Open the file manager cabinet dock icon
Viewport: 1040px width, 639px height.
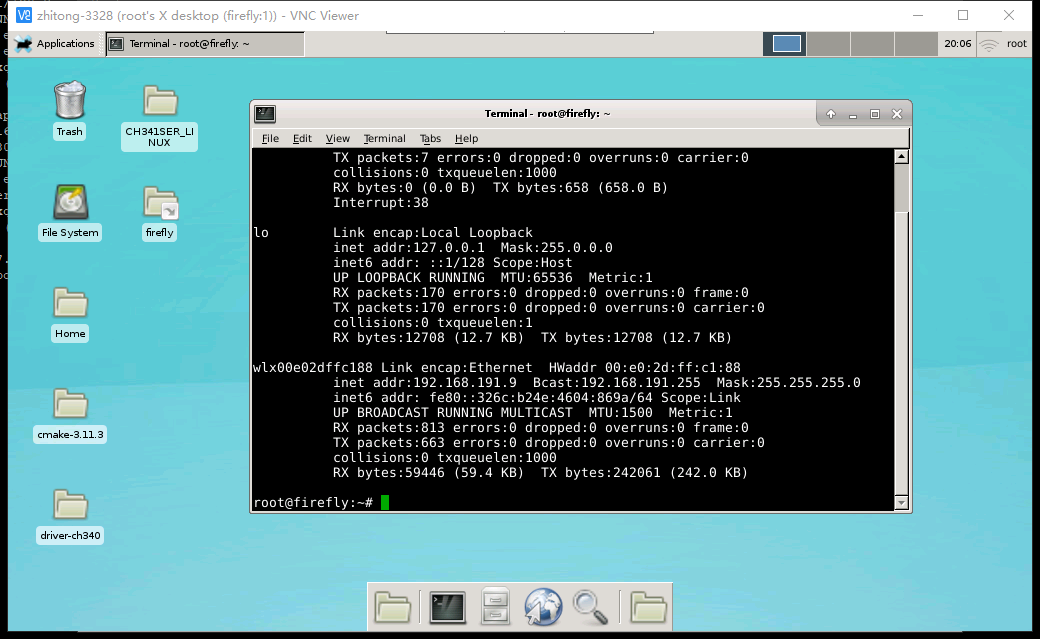click(x=495, y=606)
